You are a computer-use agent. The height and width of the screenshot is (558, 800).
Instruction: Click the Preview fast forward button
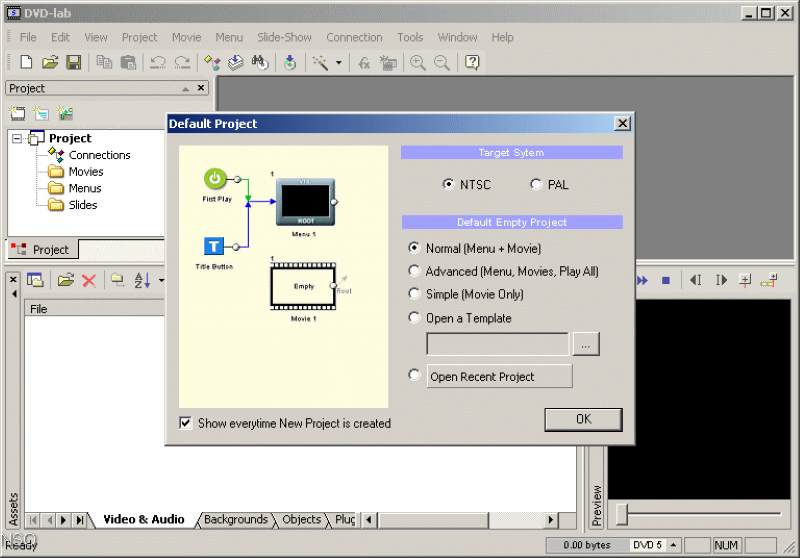(642, 280)
